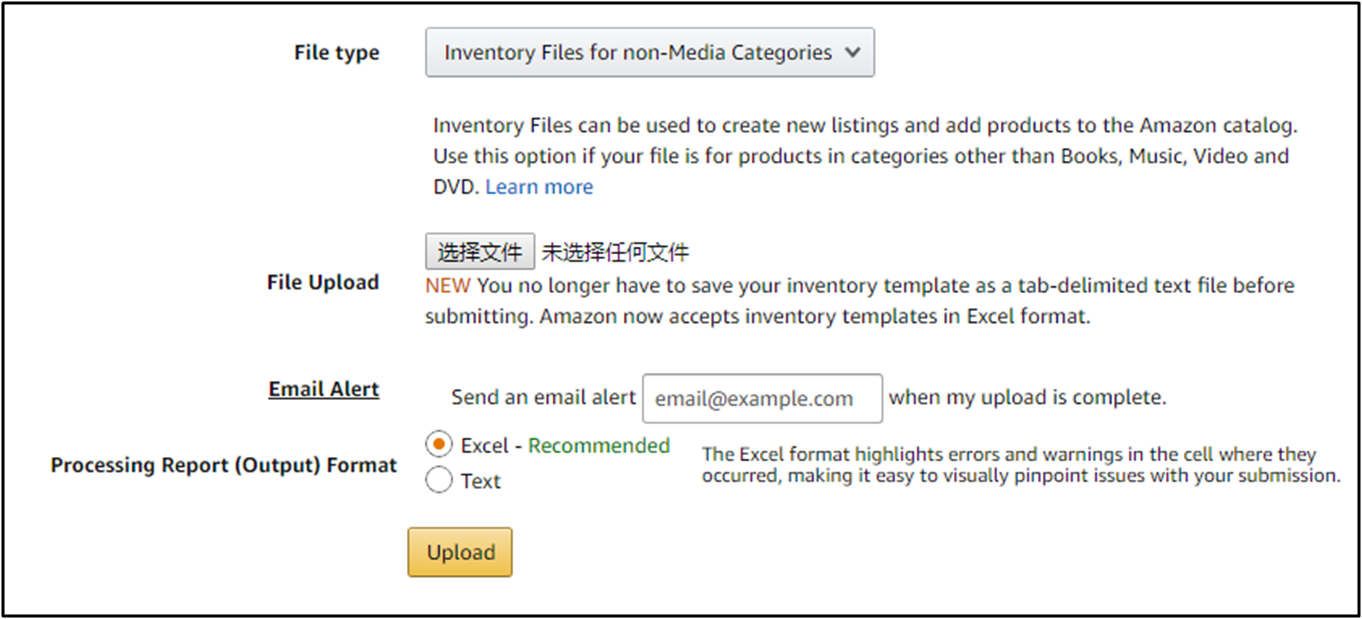Click the green Recommended label text
1362x619 pixels.
[x=599, y=445]
